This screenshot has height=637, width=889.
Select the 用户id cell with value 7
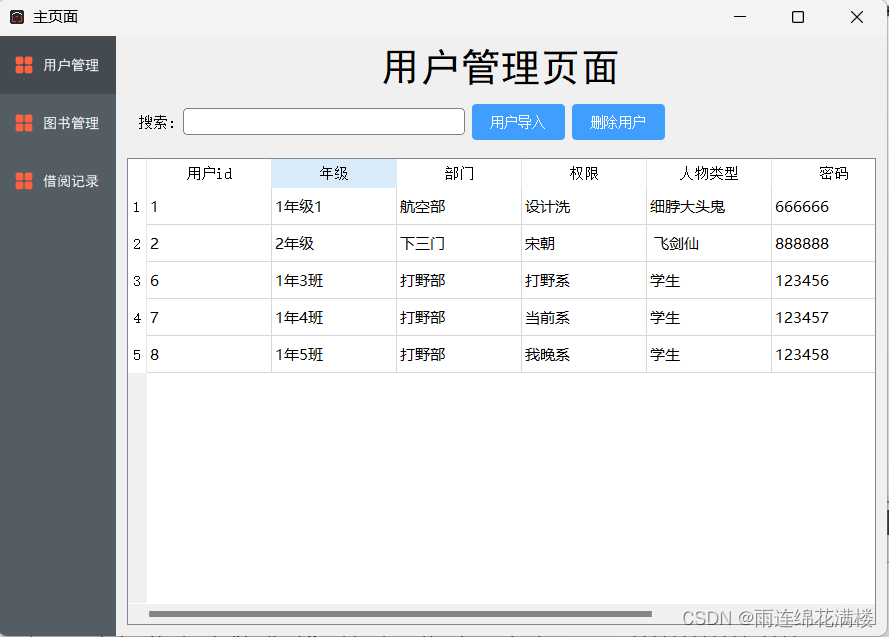[209, 318]
